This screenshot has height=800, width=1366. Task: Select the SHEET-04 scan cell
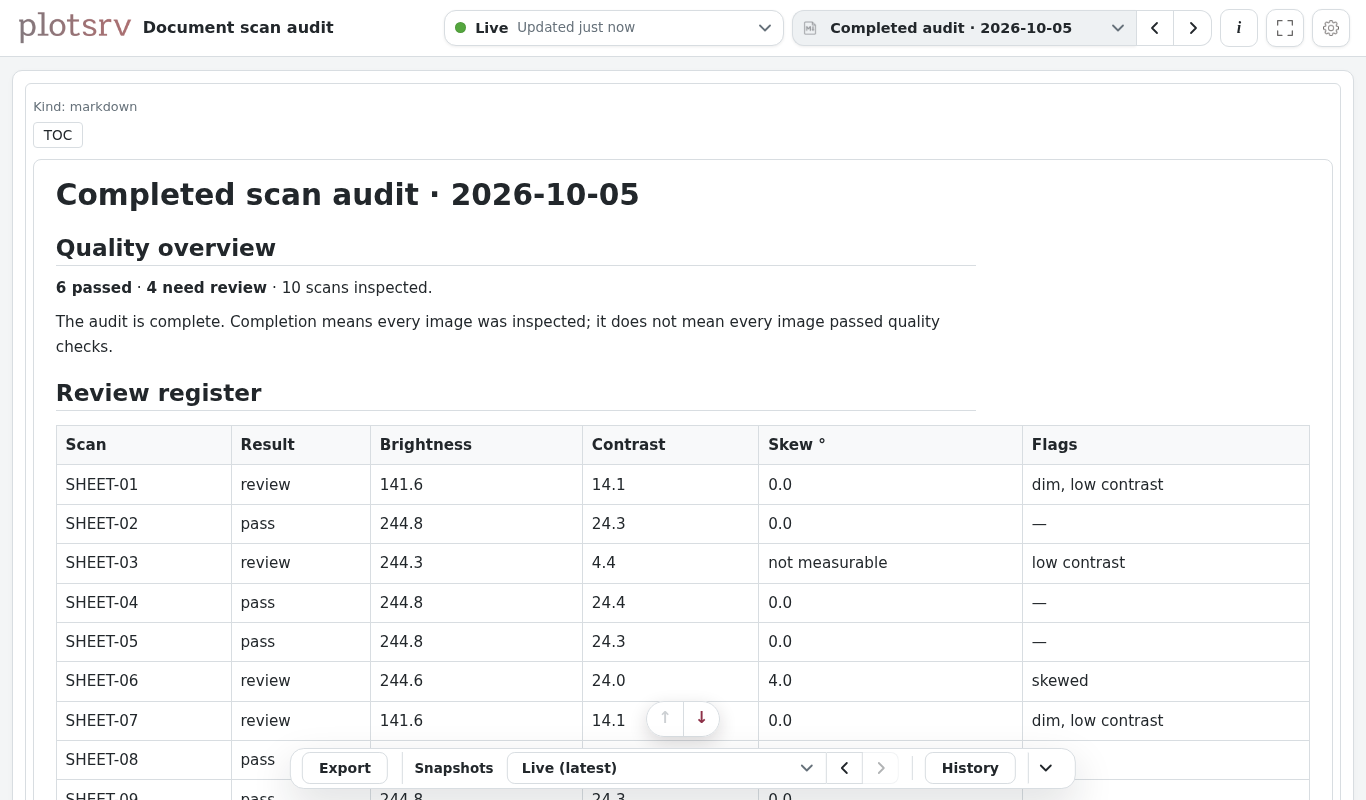click(144, 603)
